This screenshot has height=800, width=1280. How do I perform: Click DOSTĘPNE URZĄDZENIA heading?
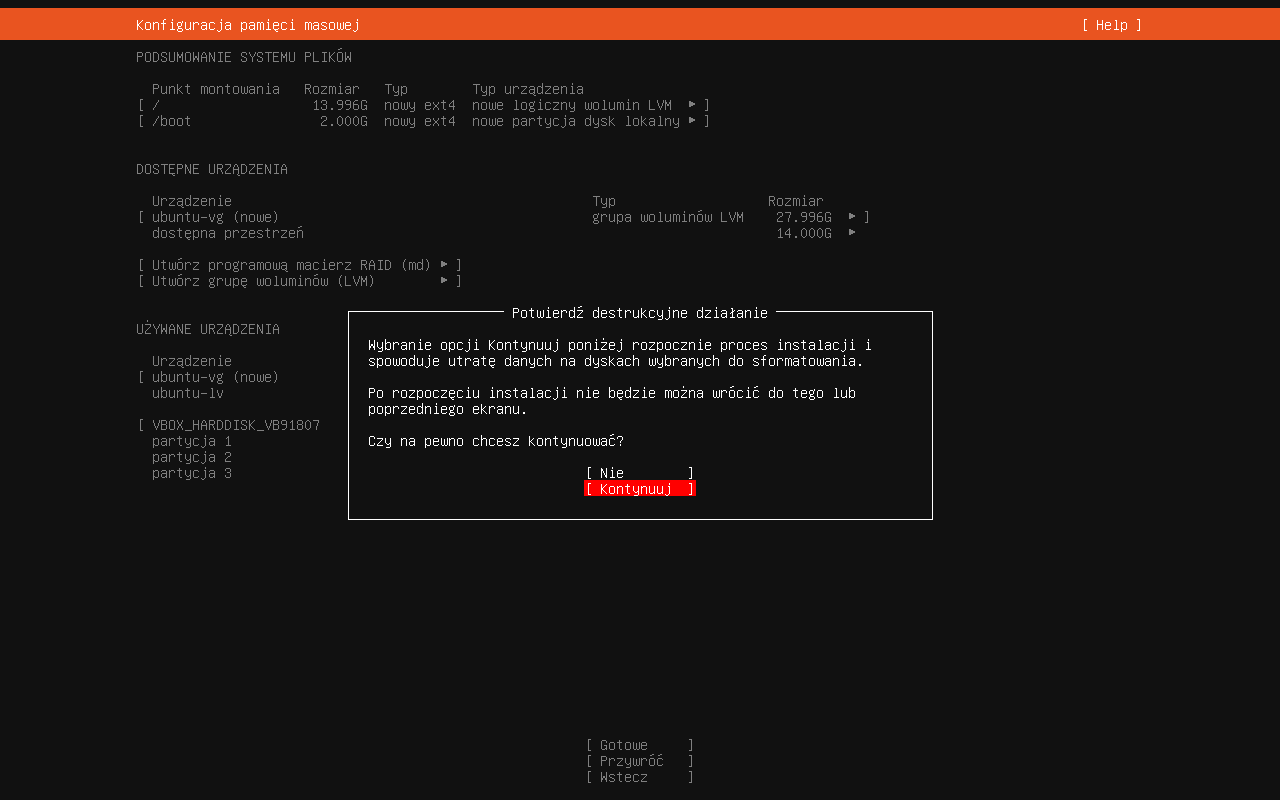(x=212, y=169)
